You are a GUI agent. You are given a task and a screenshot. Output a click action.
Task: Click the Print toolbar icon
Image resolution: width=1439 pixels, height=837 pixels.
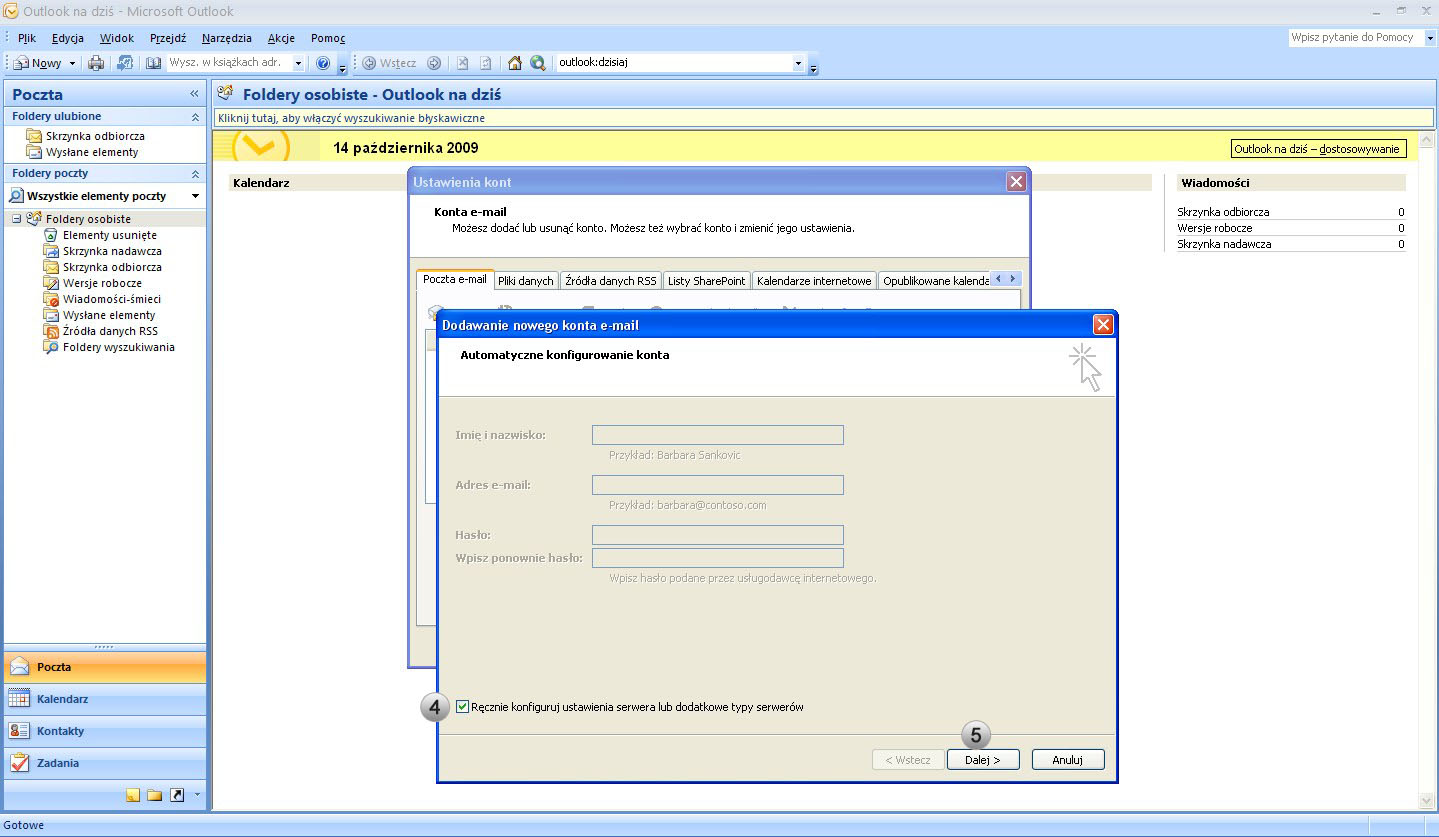[96, 63]
